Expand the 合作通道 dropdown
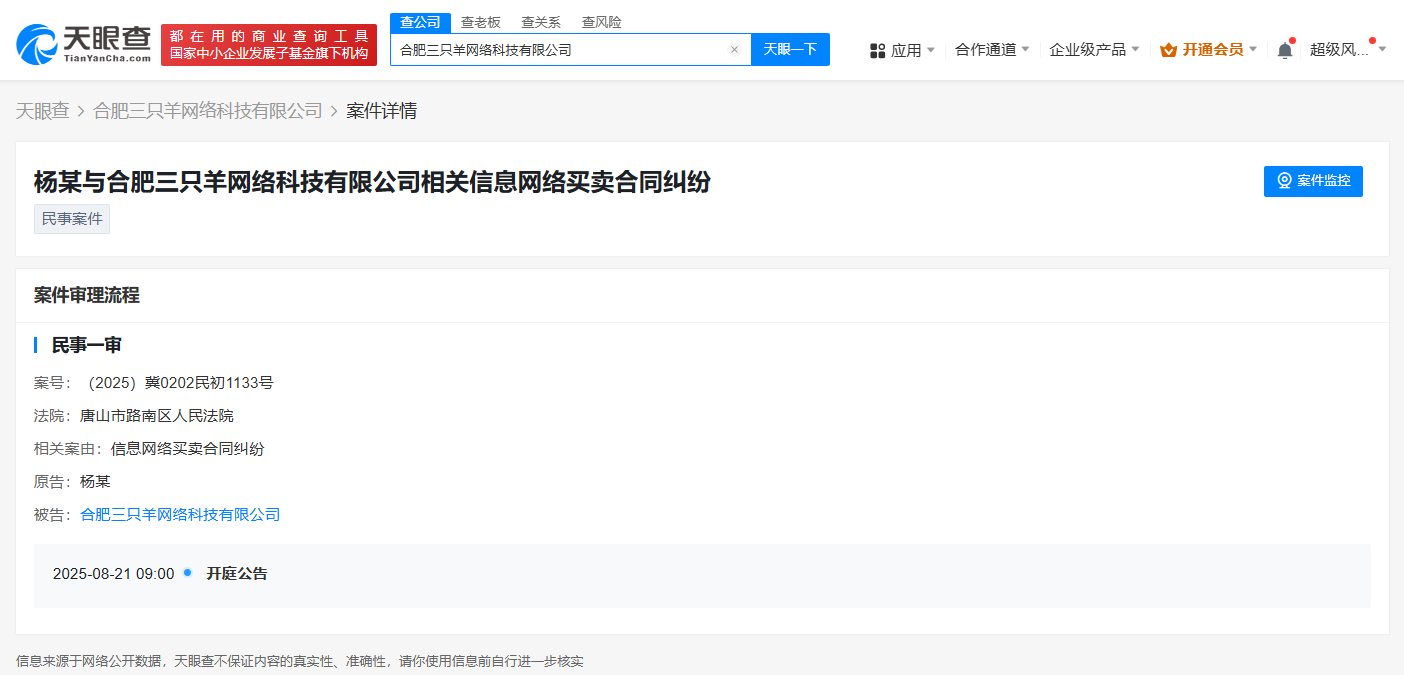 [985, 49]
